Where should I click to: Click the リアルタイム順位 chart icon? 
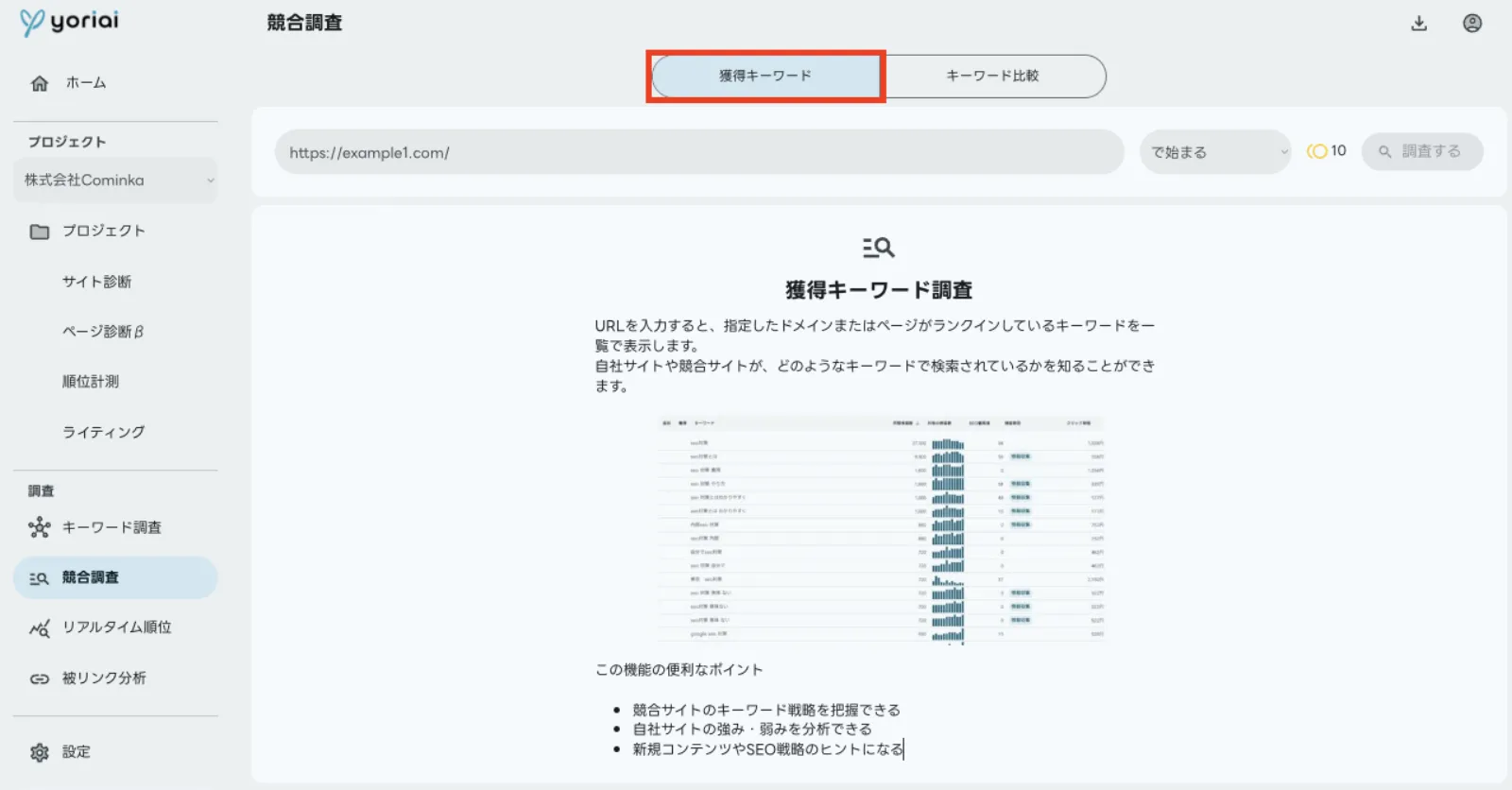[40, 627]
